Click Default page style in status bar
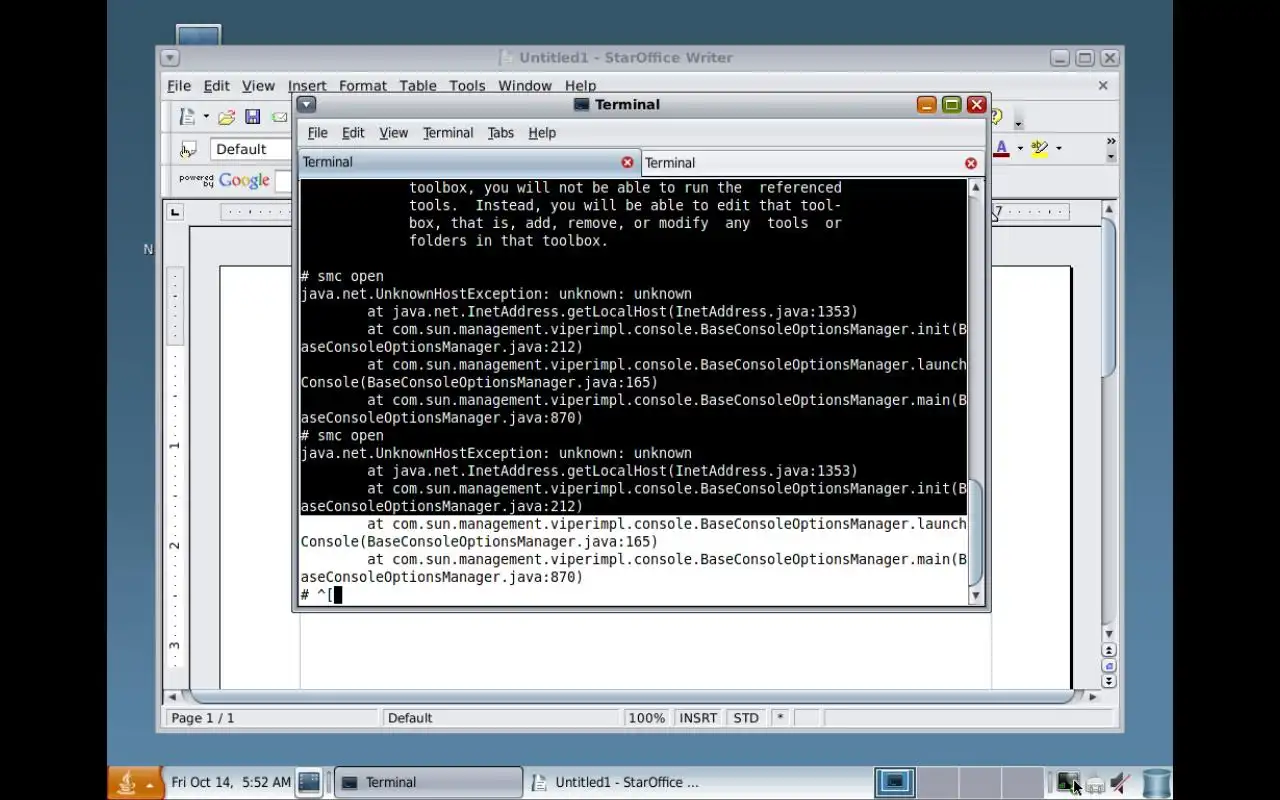1280x800 pixels. pos(500,718)
